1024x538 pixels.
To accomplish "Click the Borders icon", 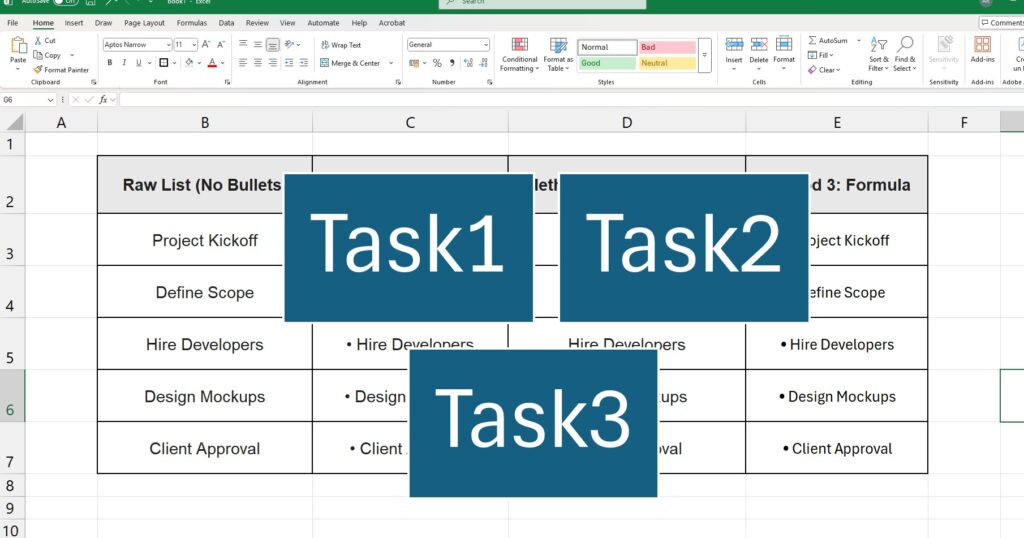I will [x=163, y=63].
